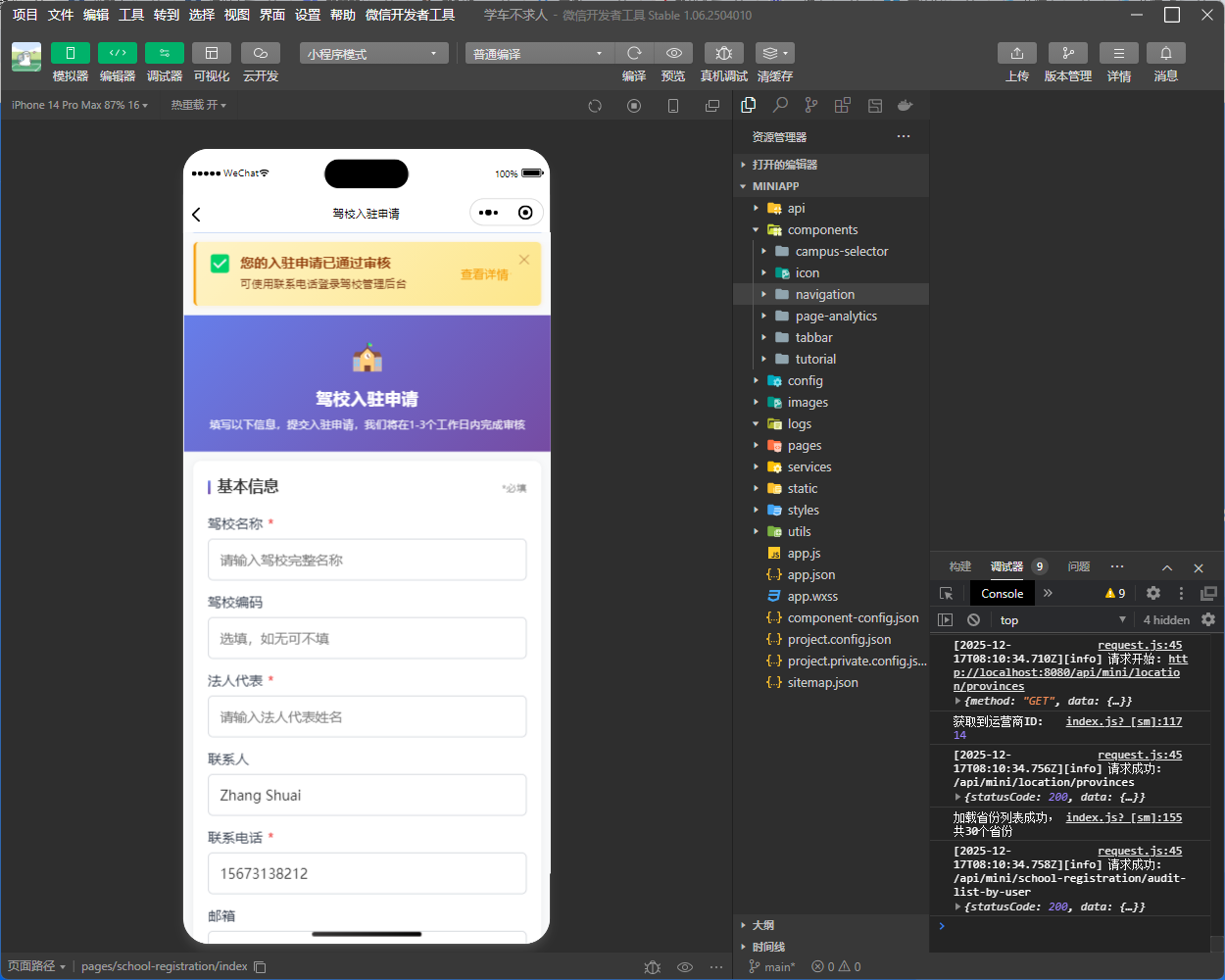This screenshot has width=1225, height=980.
Task: Toggle the element inspector picker in the debugger
Action: pyautogui.click(x=945, y=593)
